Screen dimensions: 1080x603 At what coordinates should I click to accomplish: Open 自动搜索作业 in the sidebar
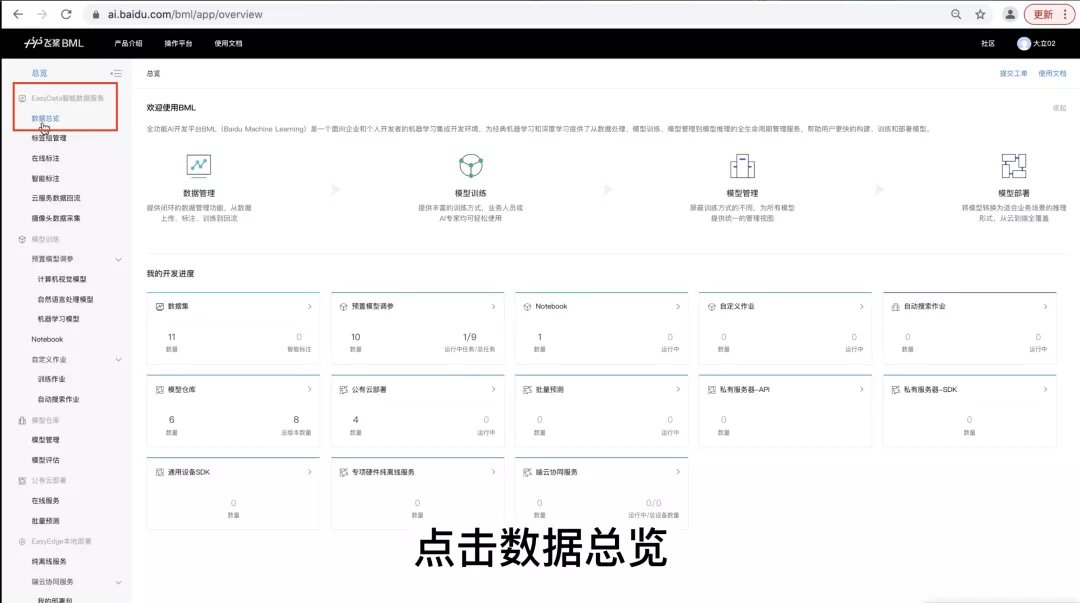[59, 400]
